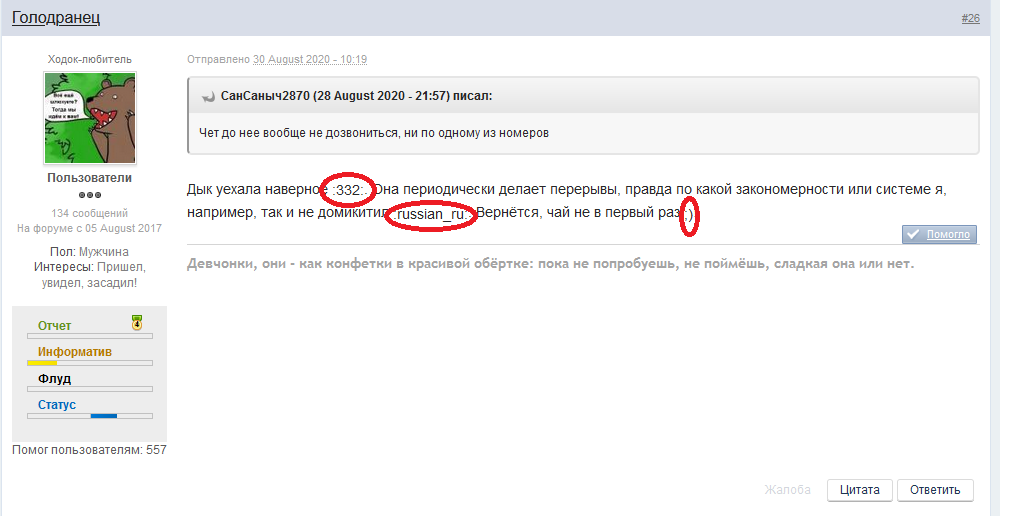
Task: Click the Отчет rating bar
Action: [90, 336]
